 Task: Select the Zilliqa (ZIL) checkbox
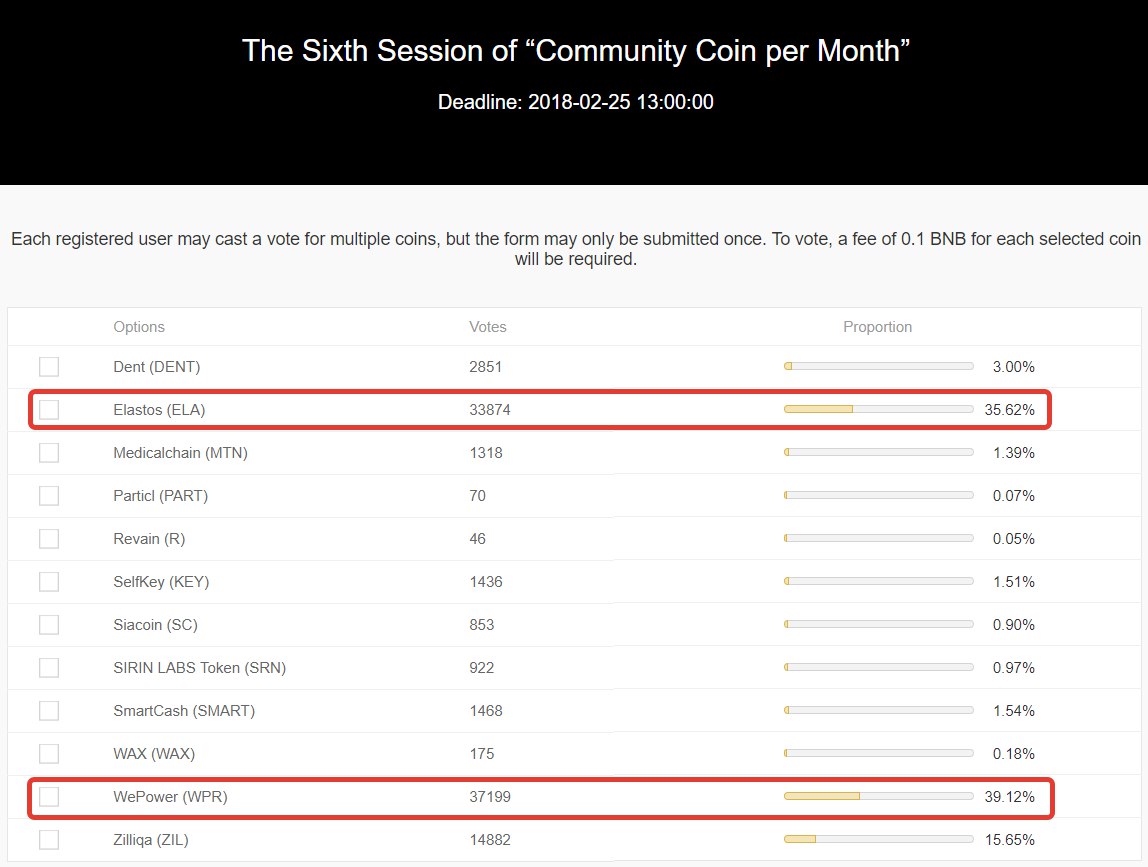[49, 840]
